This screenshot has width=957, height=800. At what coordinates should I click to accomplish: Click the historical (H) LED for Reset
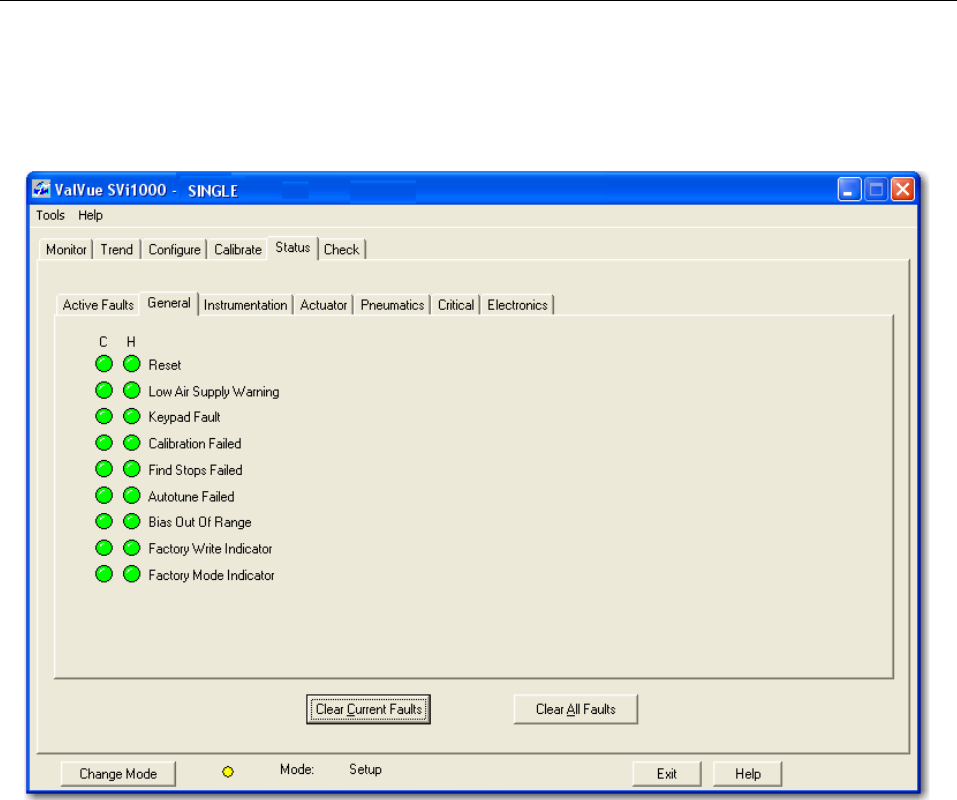[131, 364]
